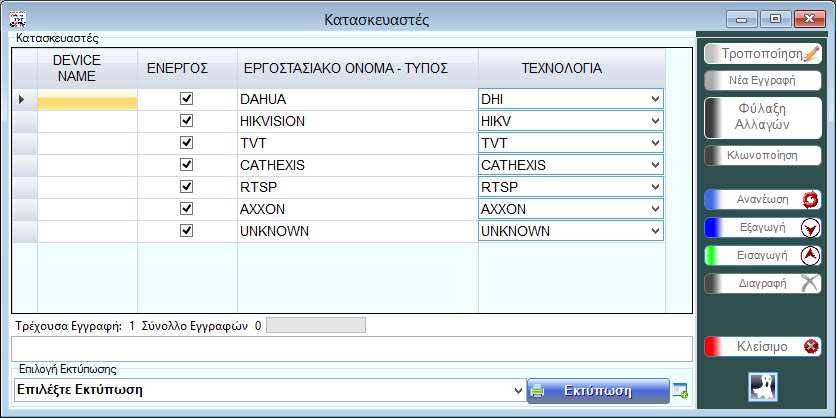
Task: Click the application icon in title bar
Action: click(x=17, y=18)
